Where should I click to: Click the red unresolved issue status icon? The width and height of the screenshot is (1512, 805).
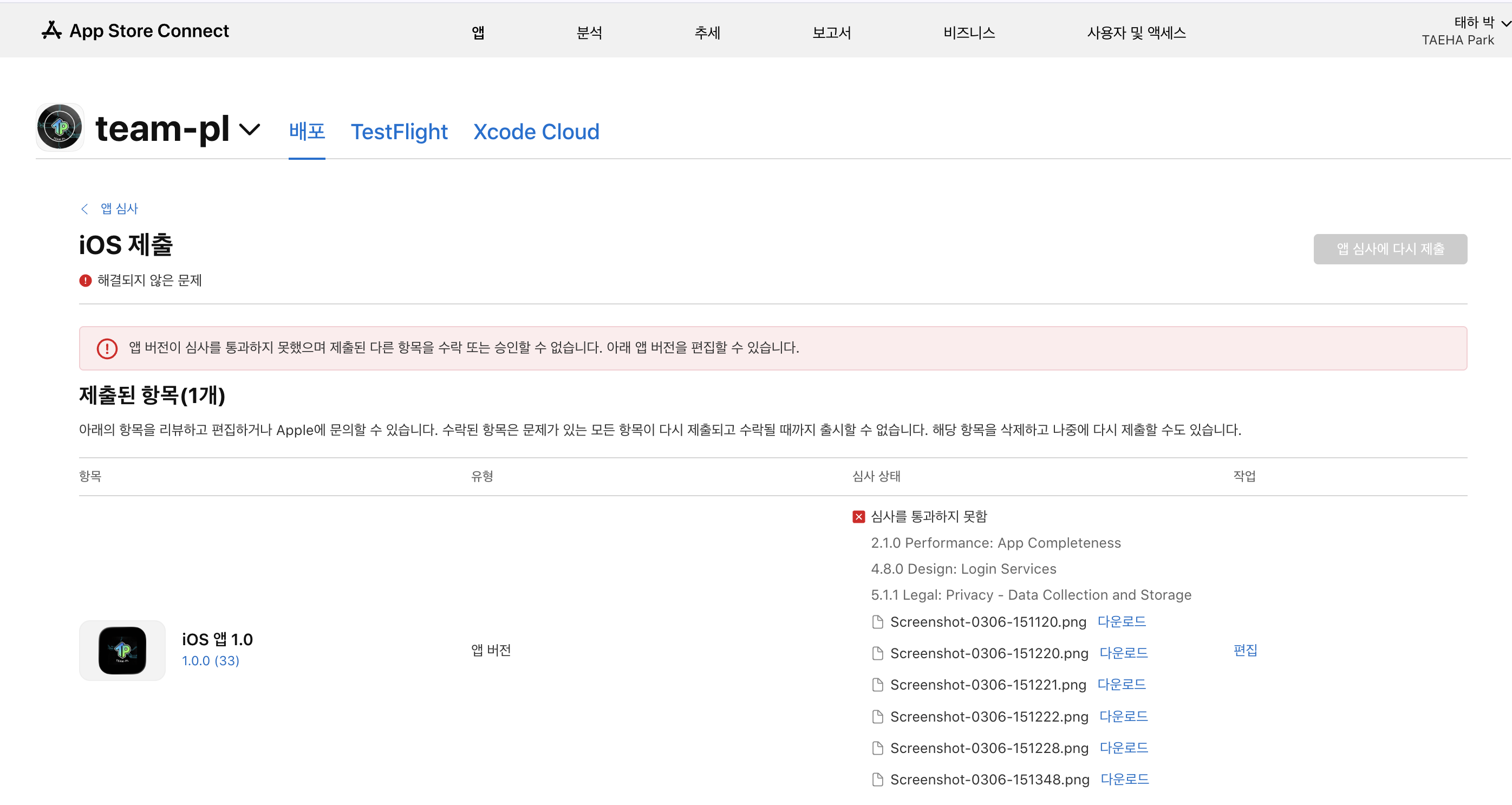point(85,281)
